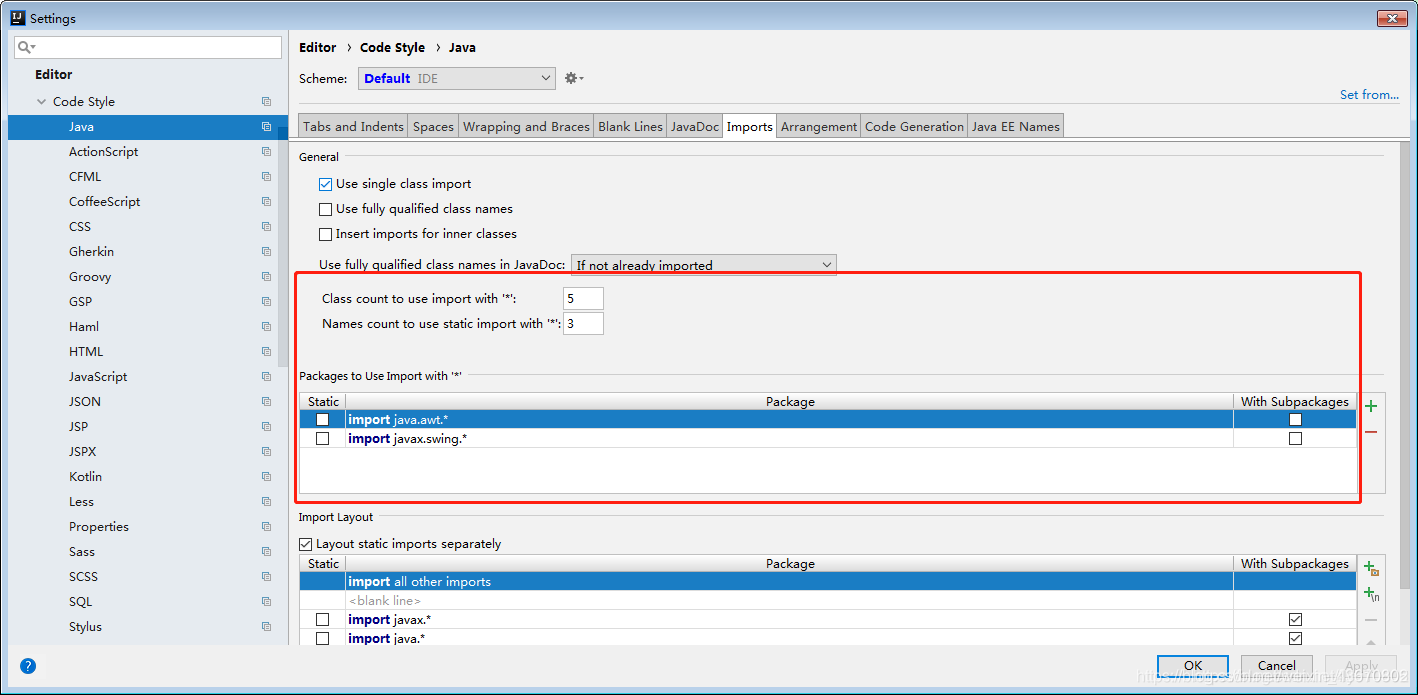
Task: Open the Java EE Names tab
Action: tap(1015, 126)
